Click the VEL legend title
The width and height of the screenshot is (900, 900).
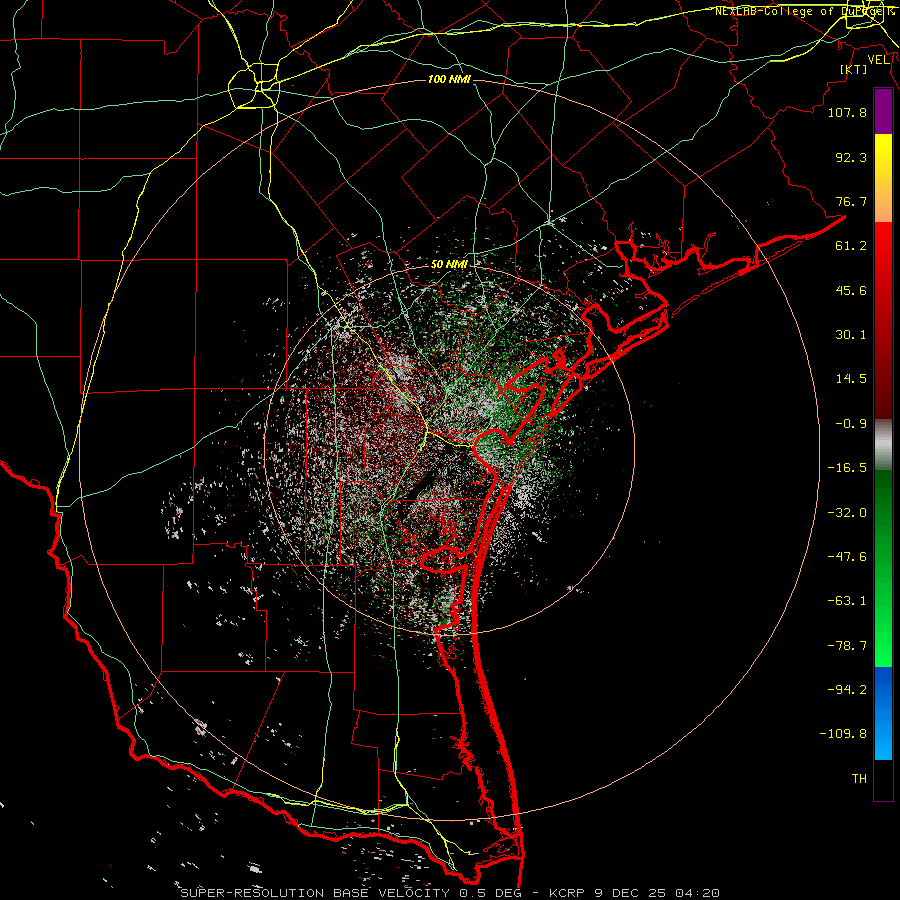click(878, 60)
